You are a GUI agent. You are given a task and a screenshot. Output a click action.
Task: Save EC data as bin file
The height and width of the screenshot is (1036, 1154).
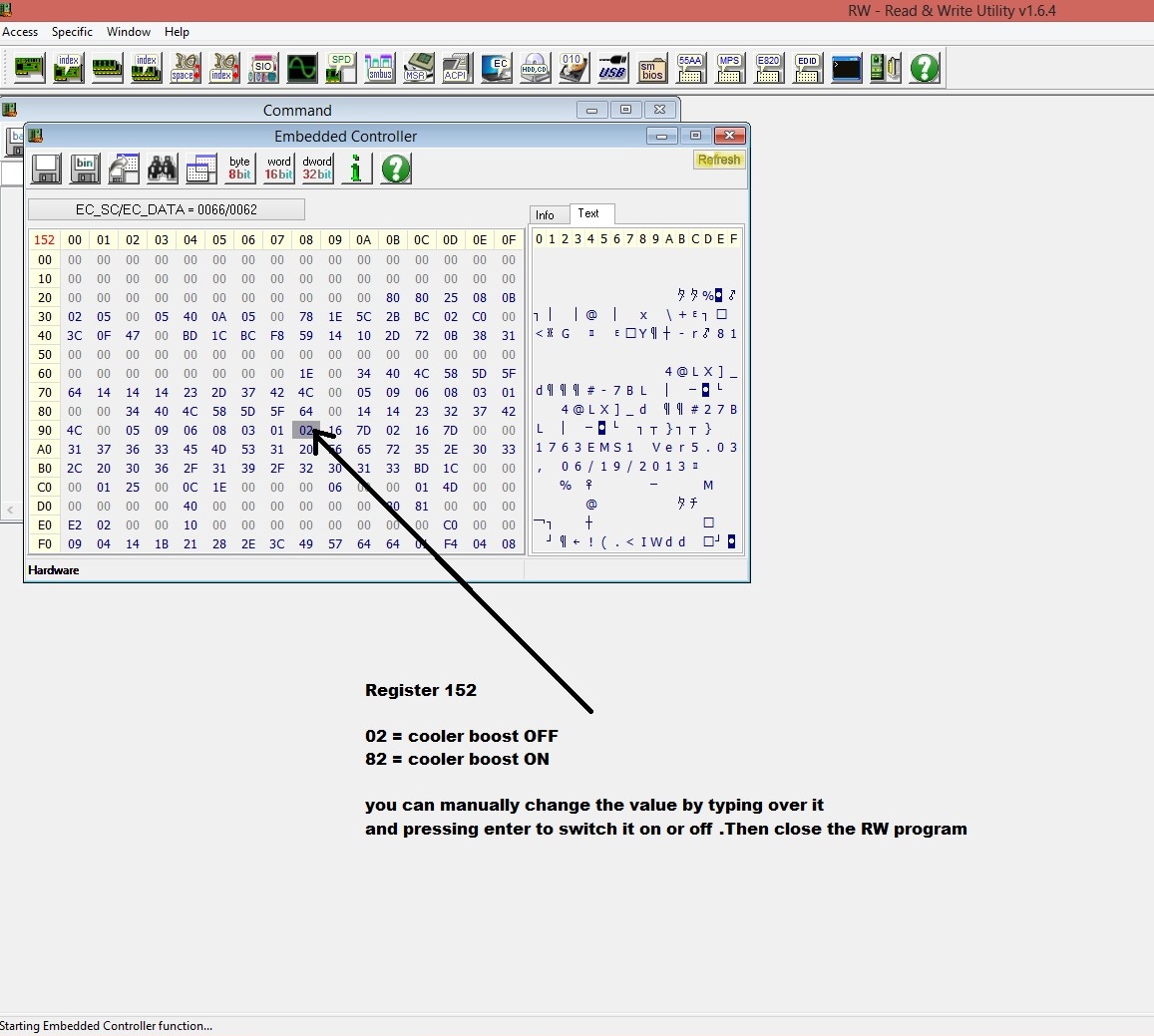(x=85, y=169)
